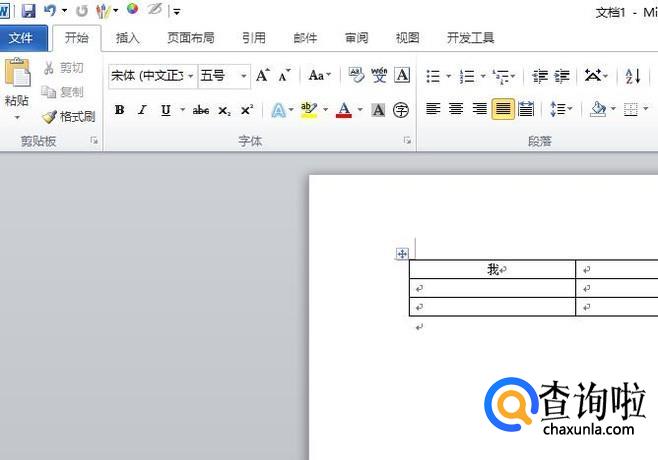Toggle subscript formatting
The height and width of the screenshot is (460, 658).
click(x=224, y=111)
